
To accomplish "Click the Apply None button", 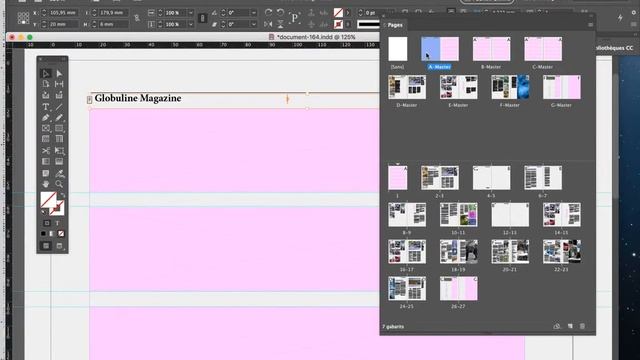I will click(61, 234).
